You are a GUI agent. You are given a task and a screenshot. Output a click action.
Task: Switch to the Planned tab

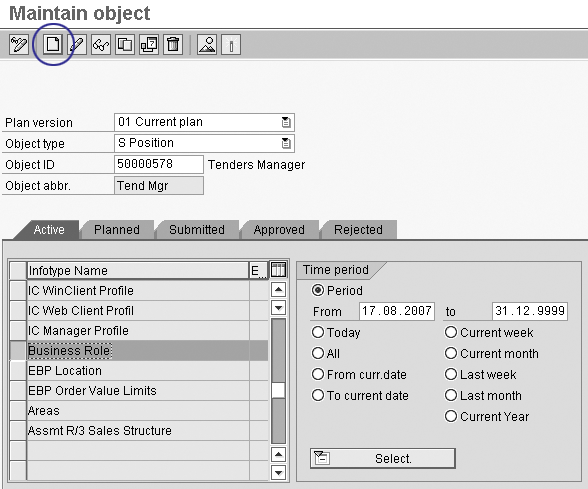click(117, 230)
